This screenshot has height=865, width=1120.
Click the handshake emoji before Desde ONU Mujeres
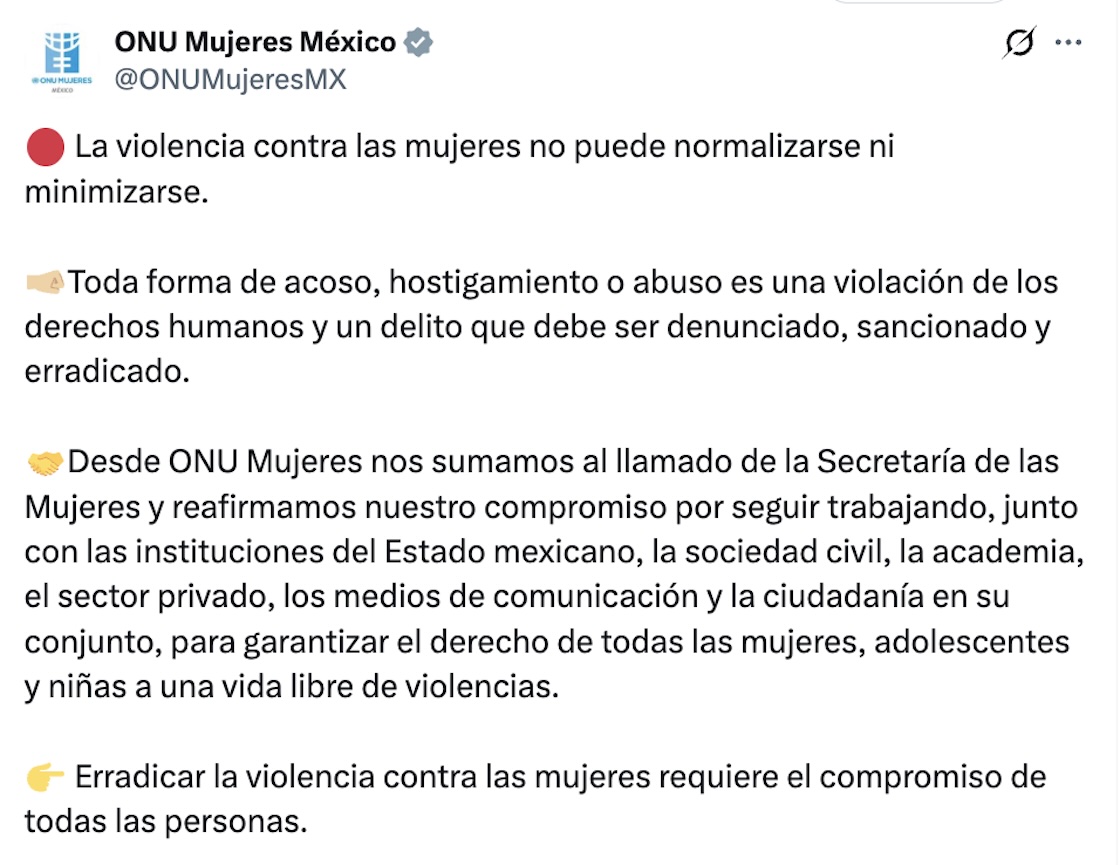click(x=45, y=461)
